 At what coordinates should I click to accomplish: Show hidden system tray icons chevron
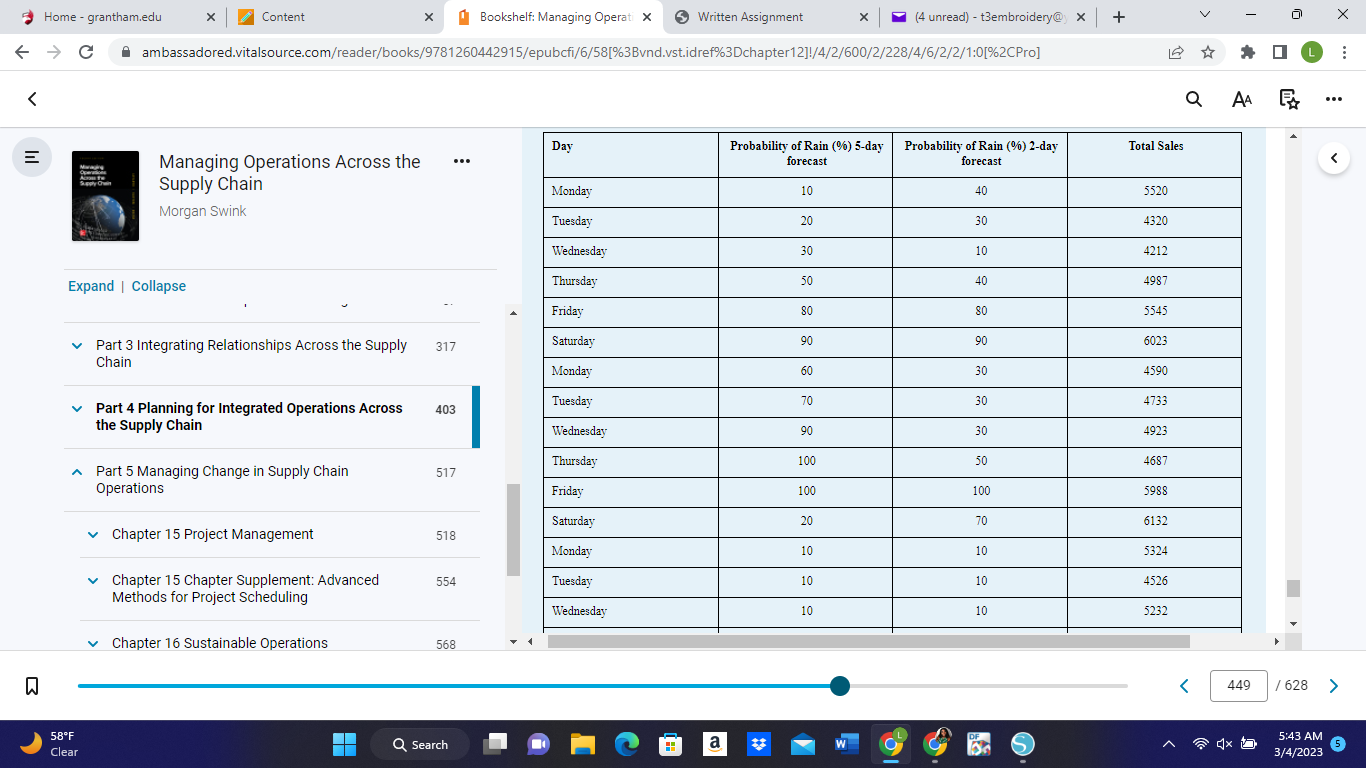[x=1168, y=744]
